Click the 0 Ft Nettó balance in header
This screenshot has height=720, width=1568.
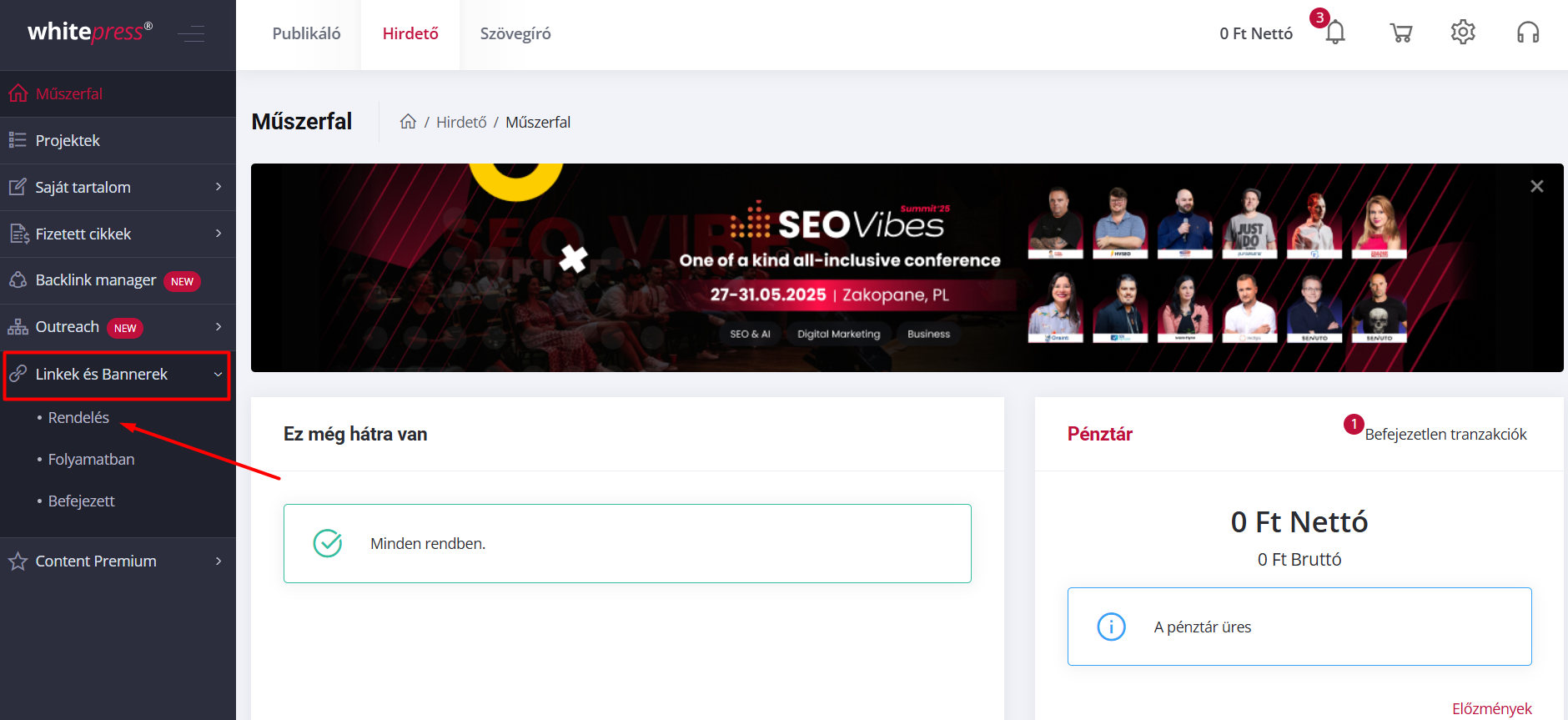[x=1256, y=33]
